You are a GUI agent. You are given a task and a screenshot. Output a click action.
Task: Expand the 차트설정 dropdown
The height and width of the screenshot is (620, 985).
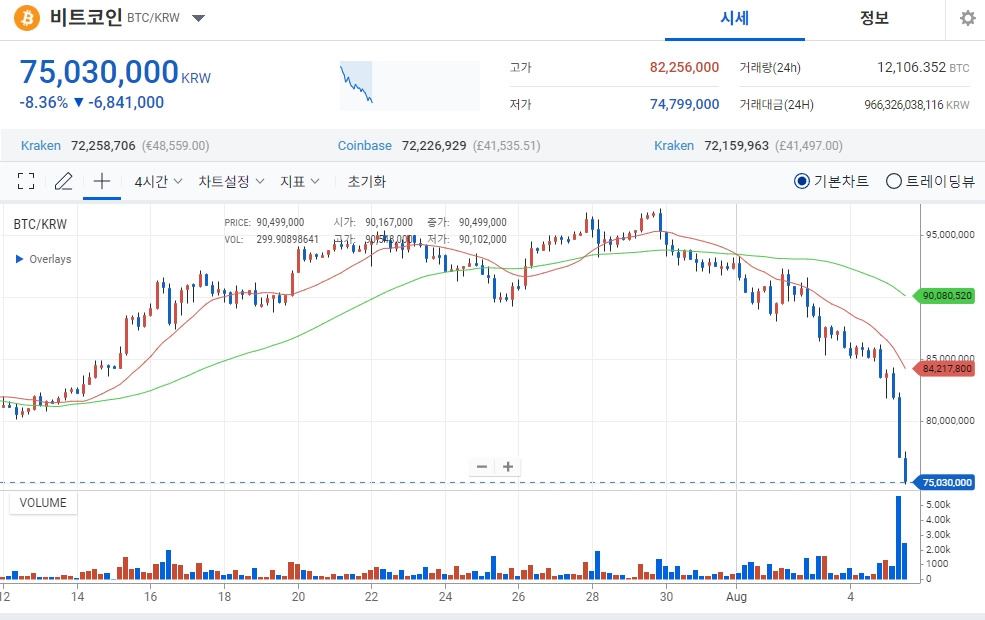[231, 182]
